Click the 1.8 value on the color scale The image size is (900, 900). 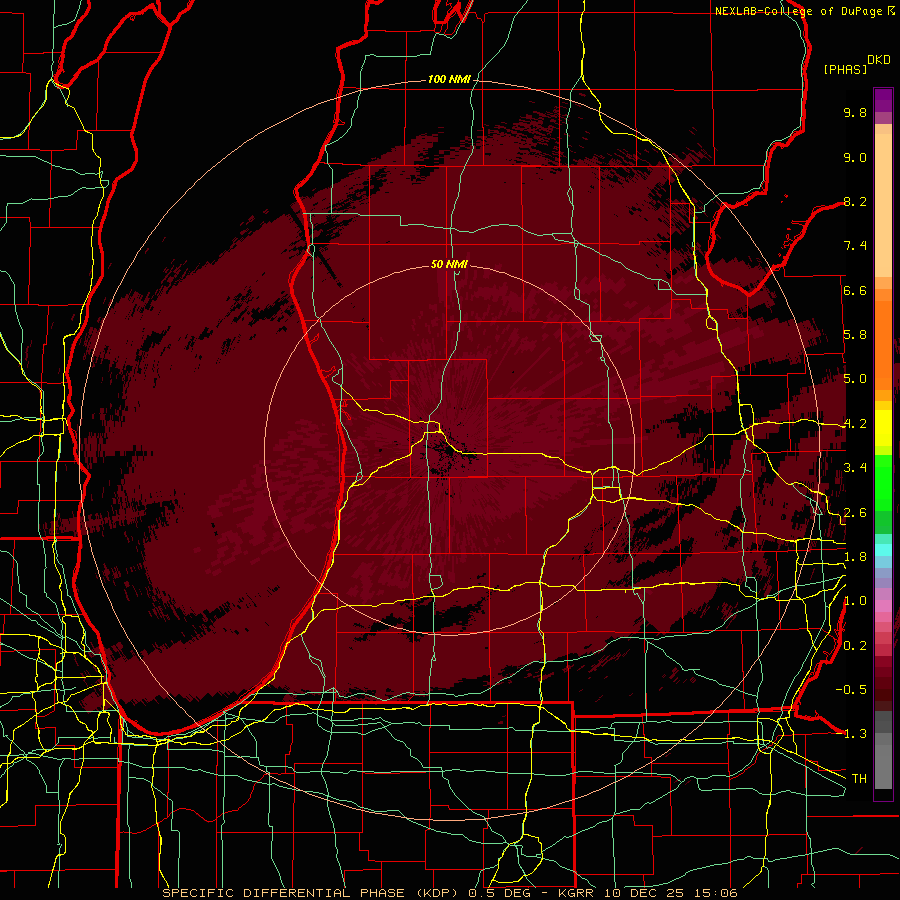click(x=855, y=557)
